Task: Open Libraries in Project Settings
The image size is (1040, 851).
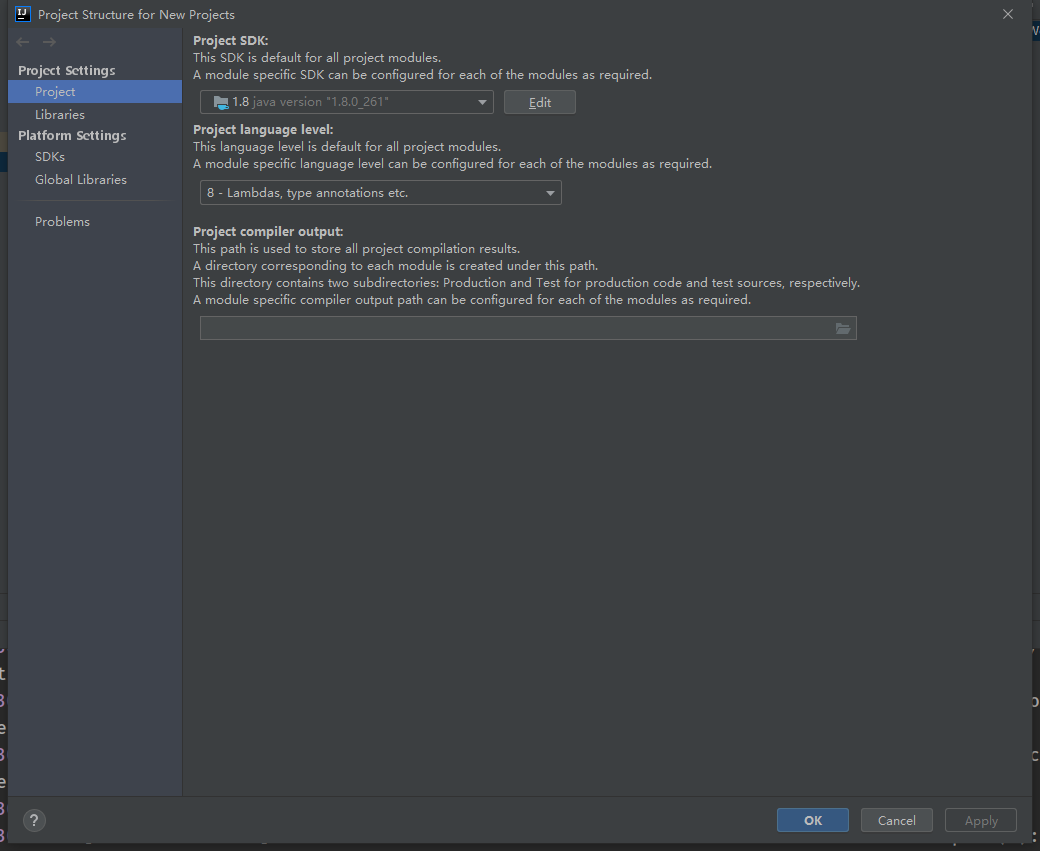Action: 60,115
